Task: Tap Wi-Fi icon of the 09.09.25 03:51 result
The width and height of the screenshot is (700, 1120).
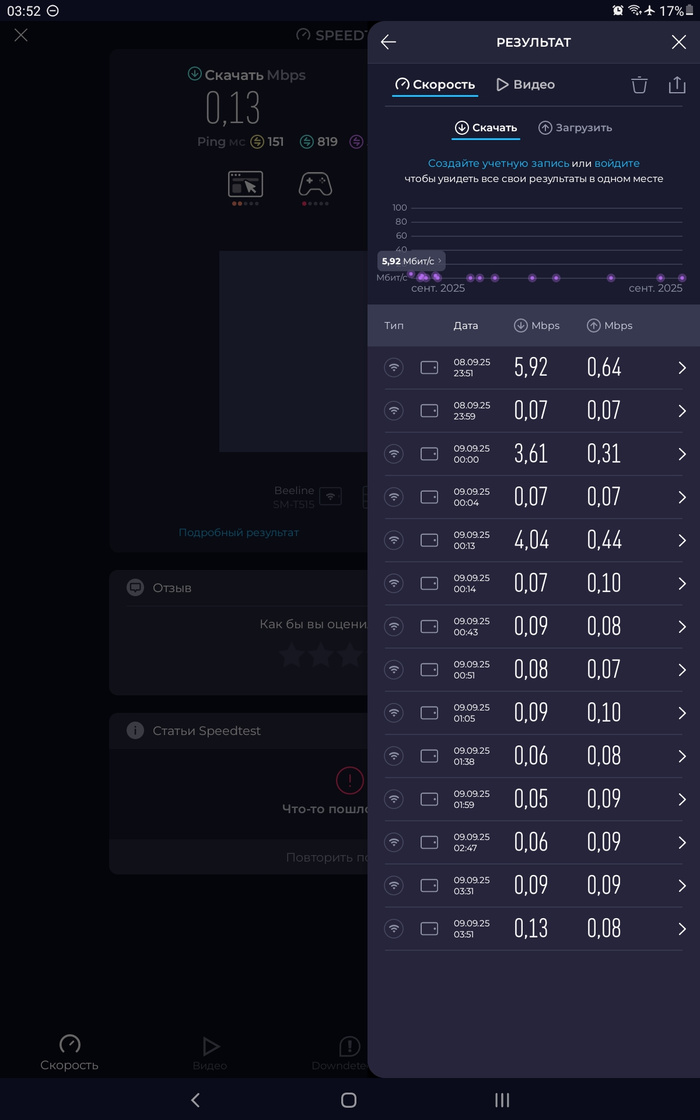Action: 394,928
